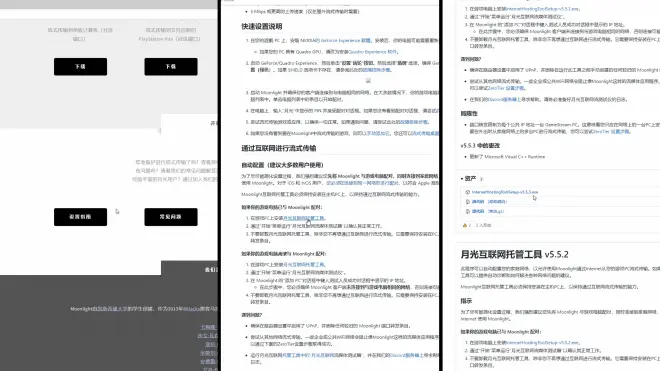Image resolution: width=660 pixels, height=371 pixels.
Task: Download the source code tar.gz link
Action: pyautogui.click(x=488, y=211)
